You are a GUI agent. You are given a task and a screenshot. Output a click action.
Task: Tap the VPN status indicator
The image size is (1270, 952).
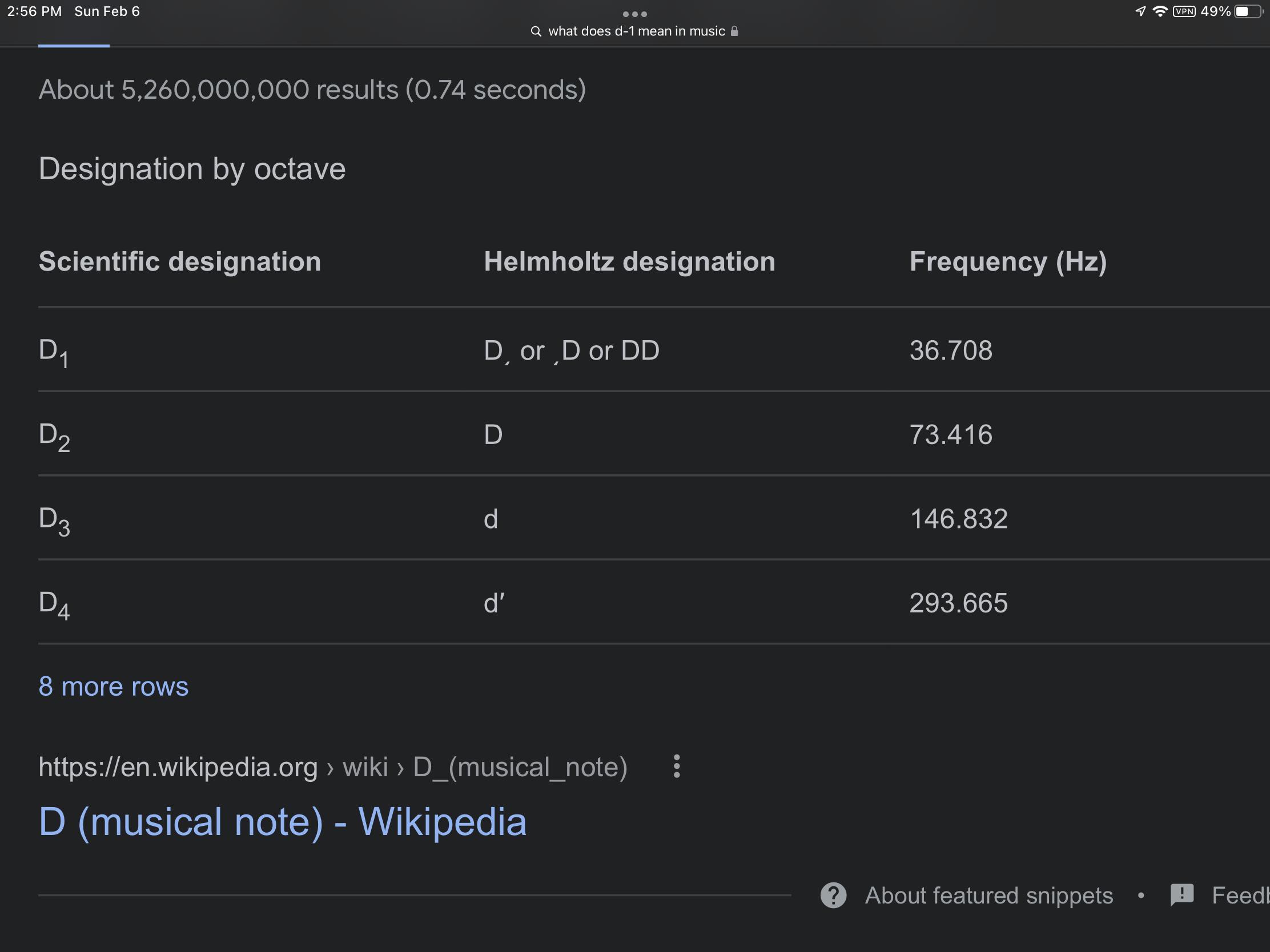click(1184, 11)
